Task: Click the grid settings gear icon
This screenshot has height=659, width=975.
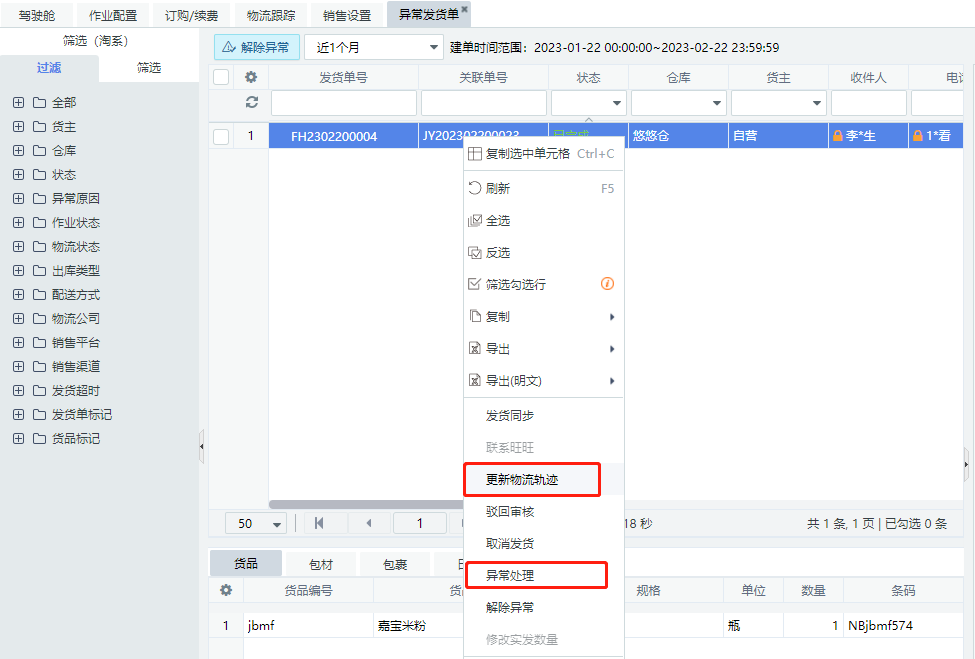Action: pos(252,77)
